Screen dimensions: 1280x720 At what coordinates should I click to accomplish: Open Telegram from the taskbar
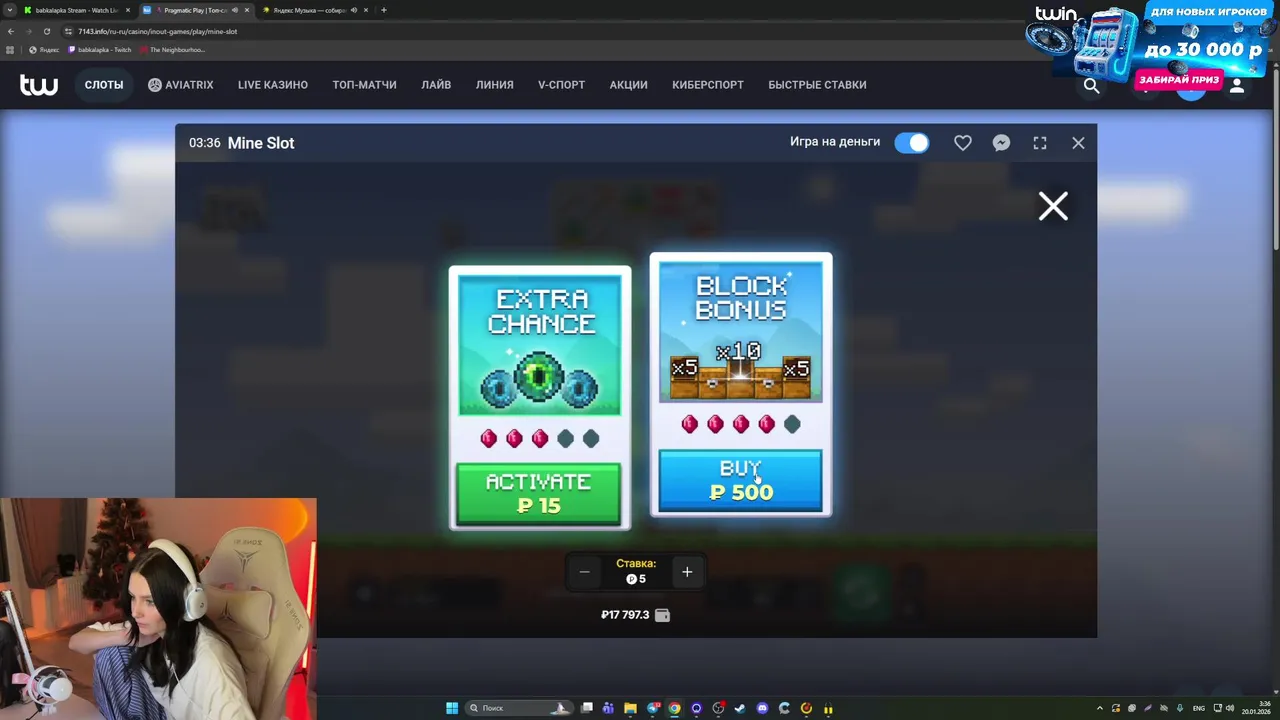(652, 708)
